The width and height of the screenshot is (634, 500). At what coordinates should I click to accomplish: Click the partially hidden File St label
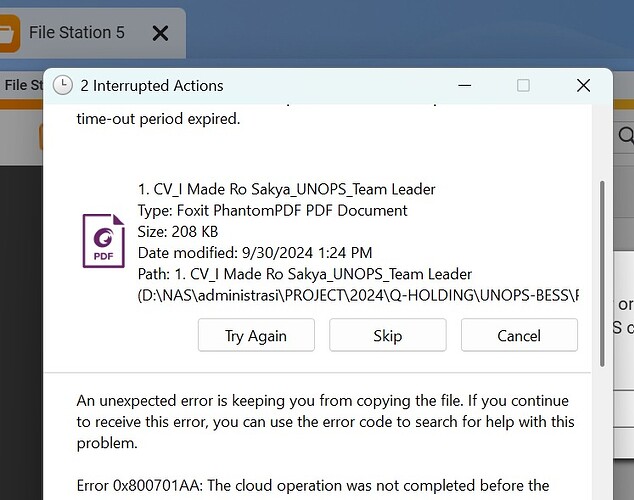pyautogui.click(x=23, y=85)
